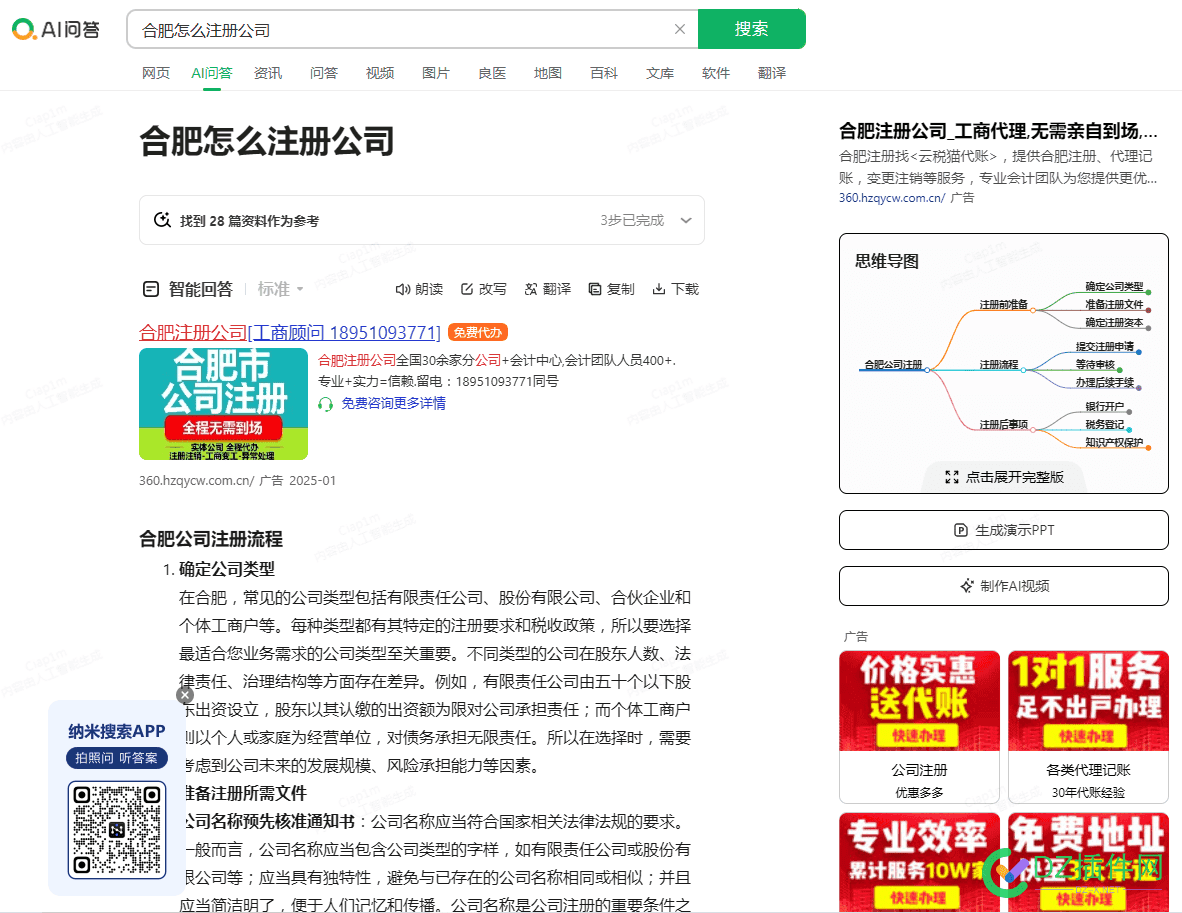
Task: Open the 问答 tab
Action: (x=323, y=73)
